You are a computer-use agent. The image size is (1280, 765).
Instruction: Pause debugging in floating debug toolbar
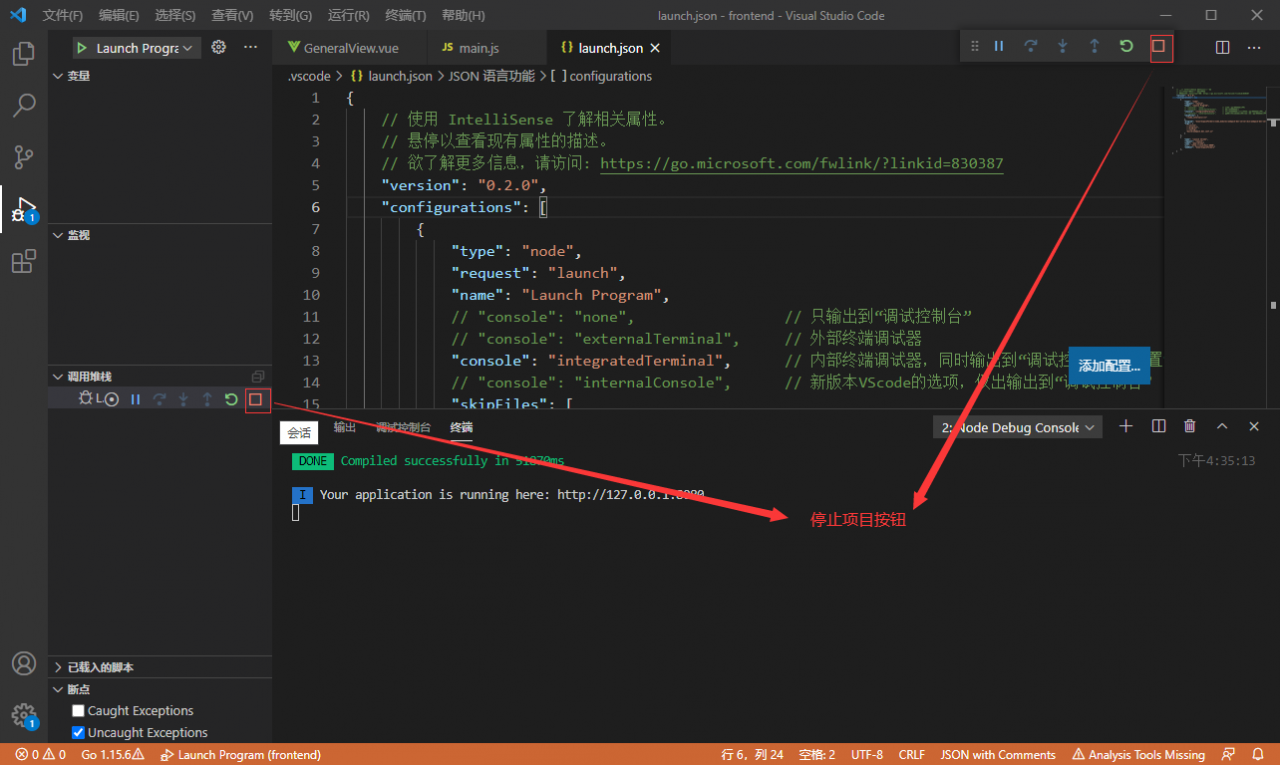point(998,46)
